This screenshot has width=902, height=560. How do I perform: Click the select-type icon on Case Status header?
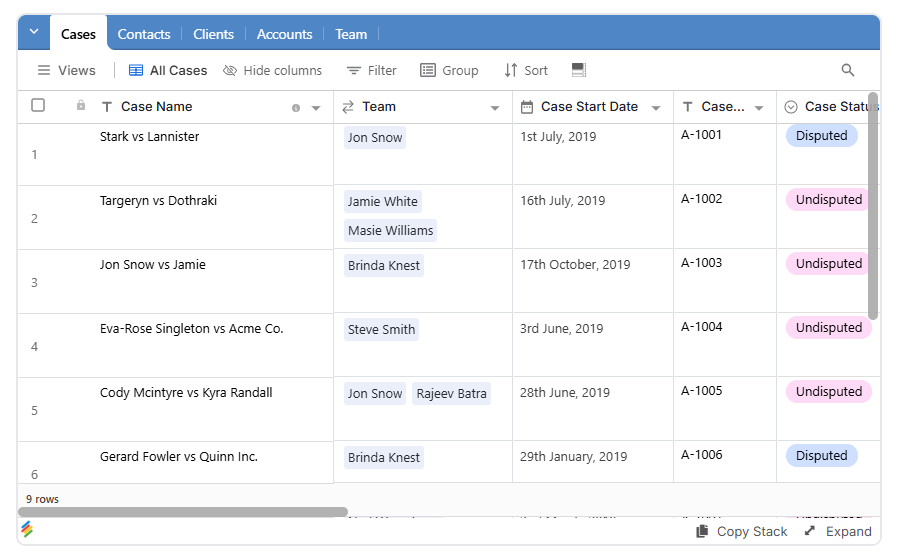pos(791,107)
